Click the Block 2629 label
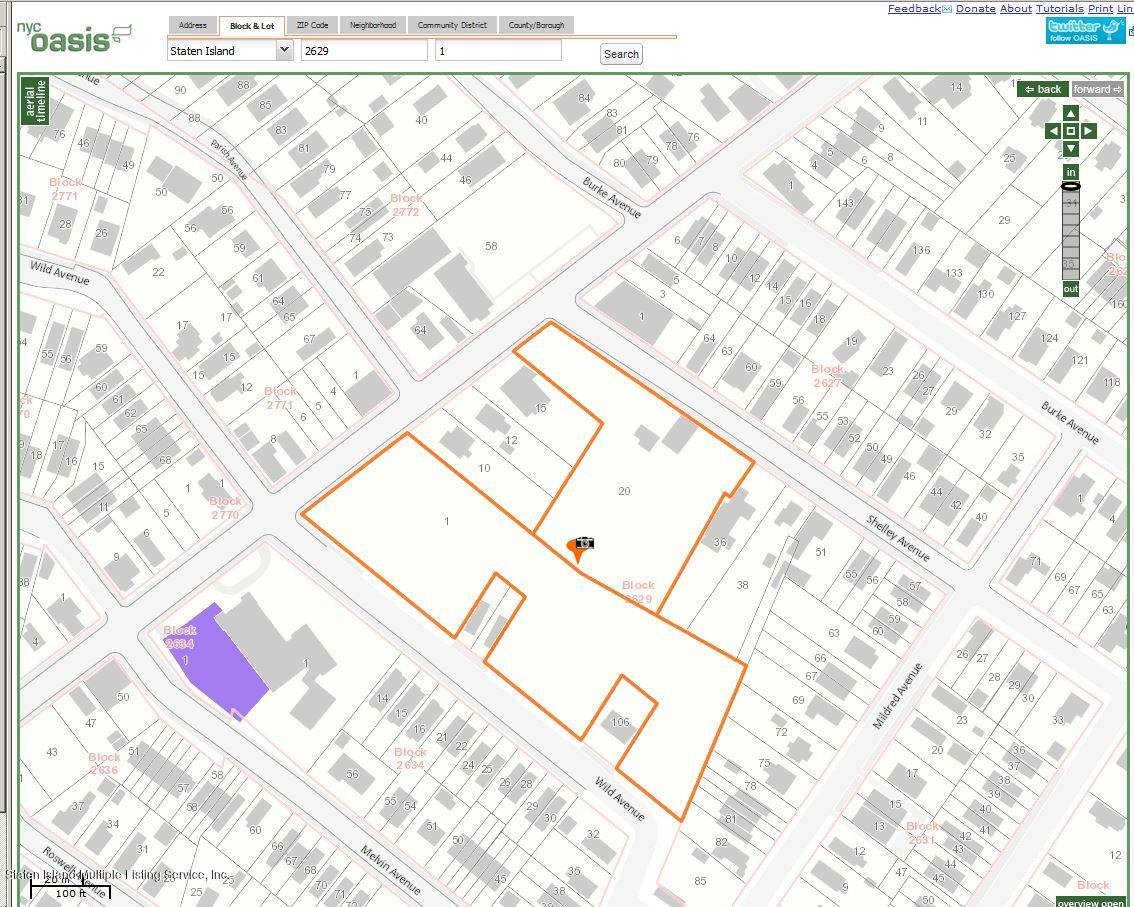The height and width of the screenshot is (907, 1134). [x=638, y=592]
